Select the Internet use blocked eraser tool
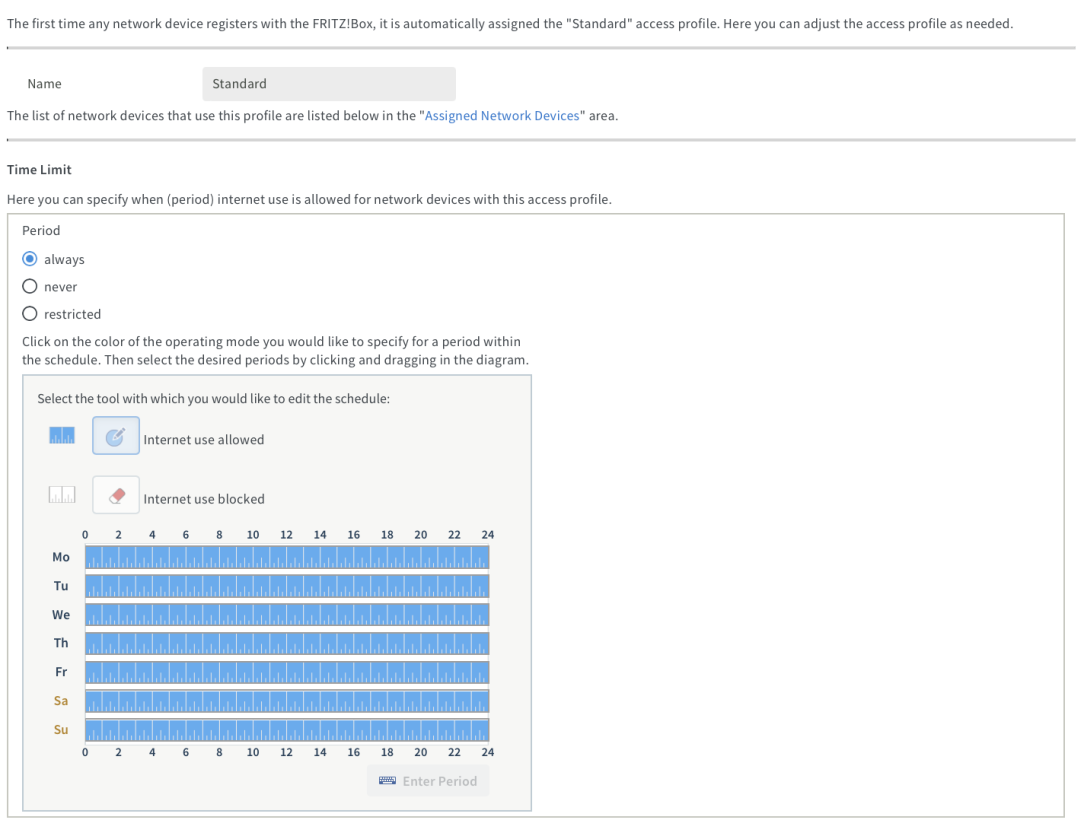Viewport: 1084px width, 820px height. click(x=115, y=495)
